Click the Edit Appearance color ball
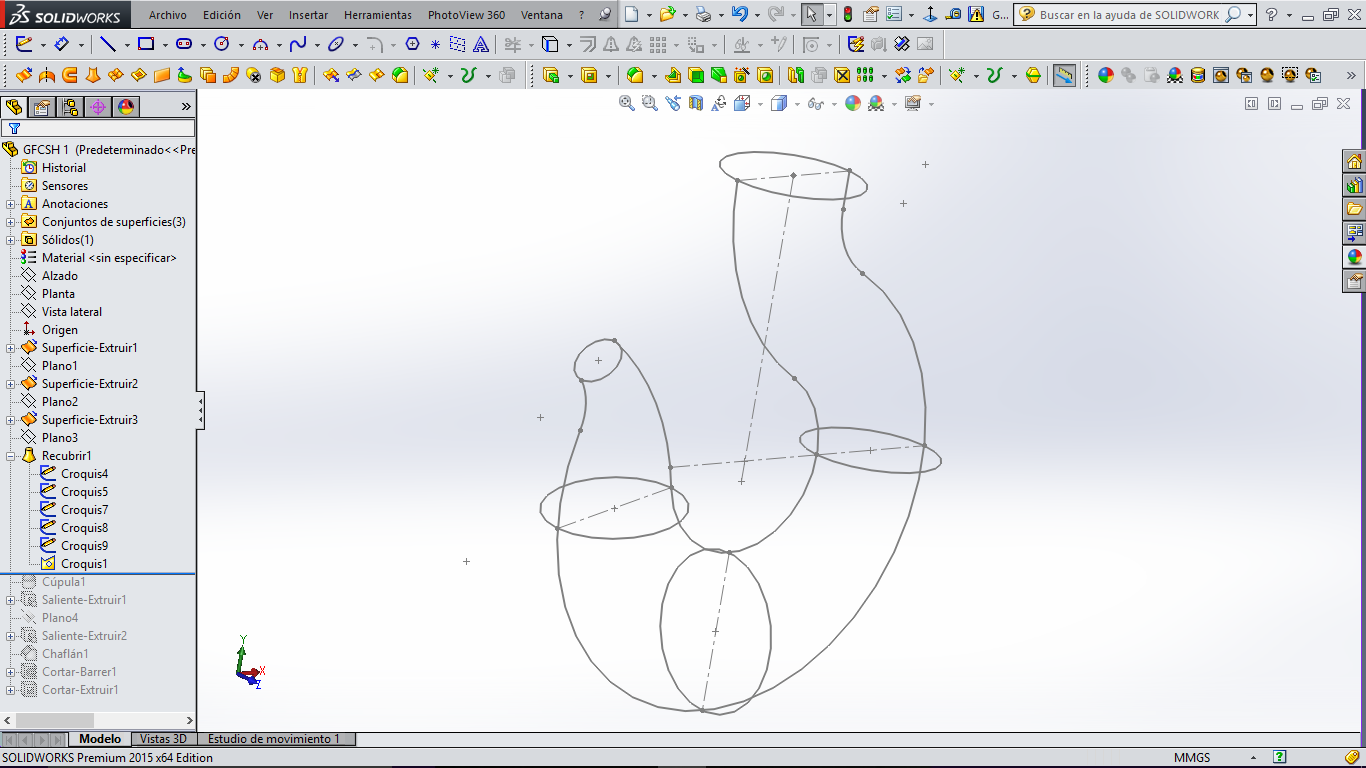Screen dimensions: 1366x768 [852, 103]
